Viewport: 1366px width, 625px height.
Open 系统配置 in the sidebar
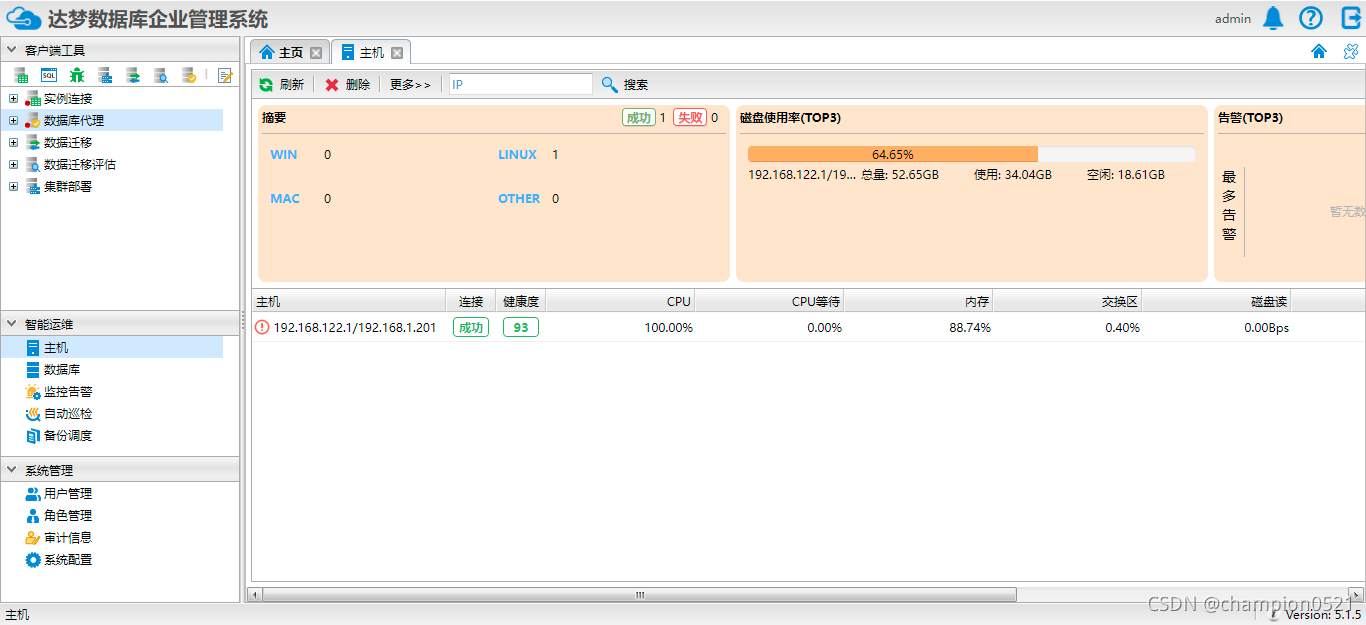pos(68,559)
